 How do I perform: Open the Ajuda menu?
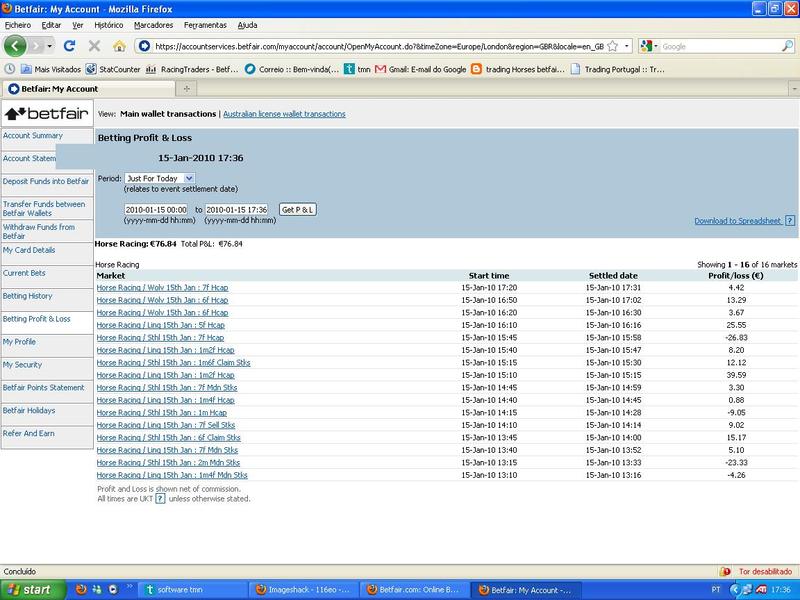pos(247,25)
